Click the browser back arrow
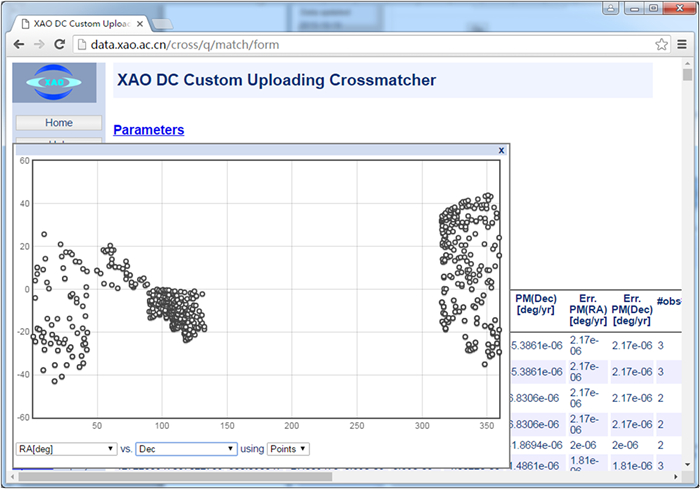The image size is (700, 489). click(17, 45)
